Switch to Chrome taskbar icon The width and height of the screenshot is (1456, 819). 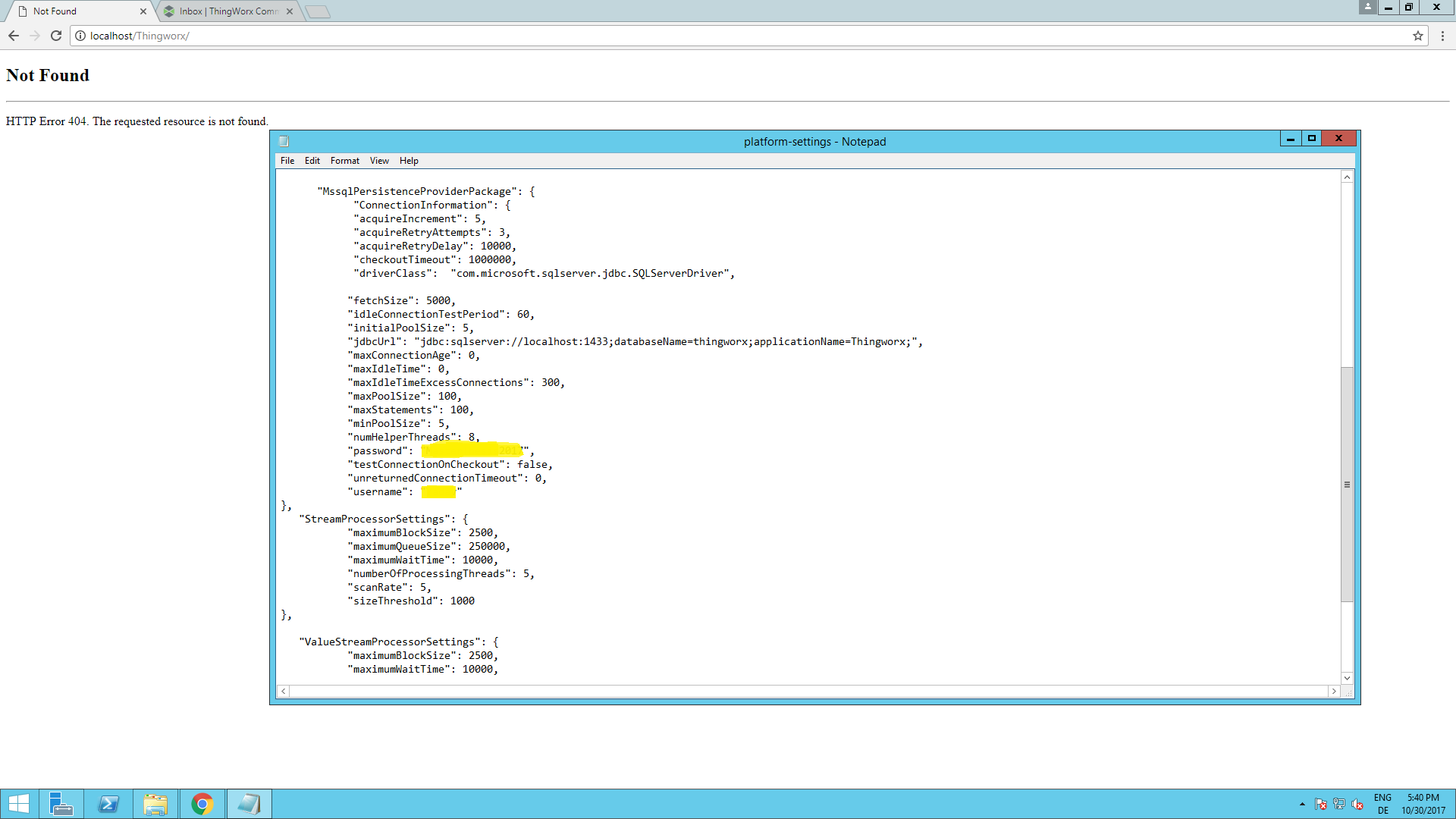click(x=202, y=804)
